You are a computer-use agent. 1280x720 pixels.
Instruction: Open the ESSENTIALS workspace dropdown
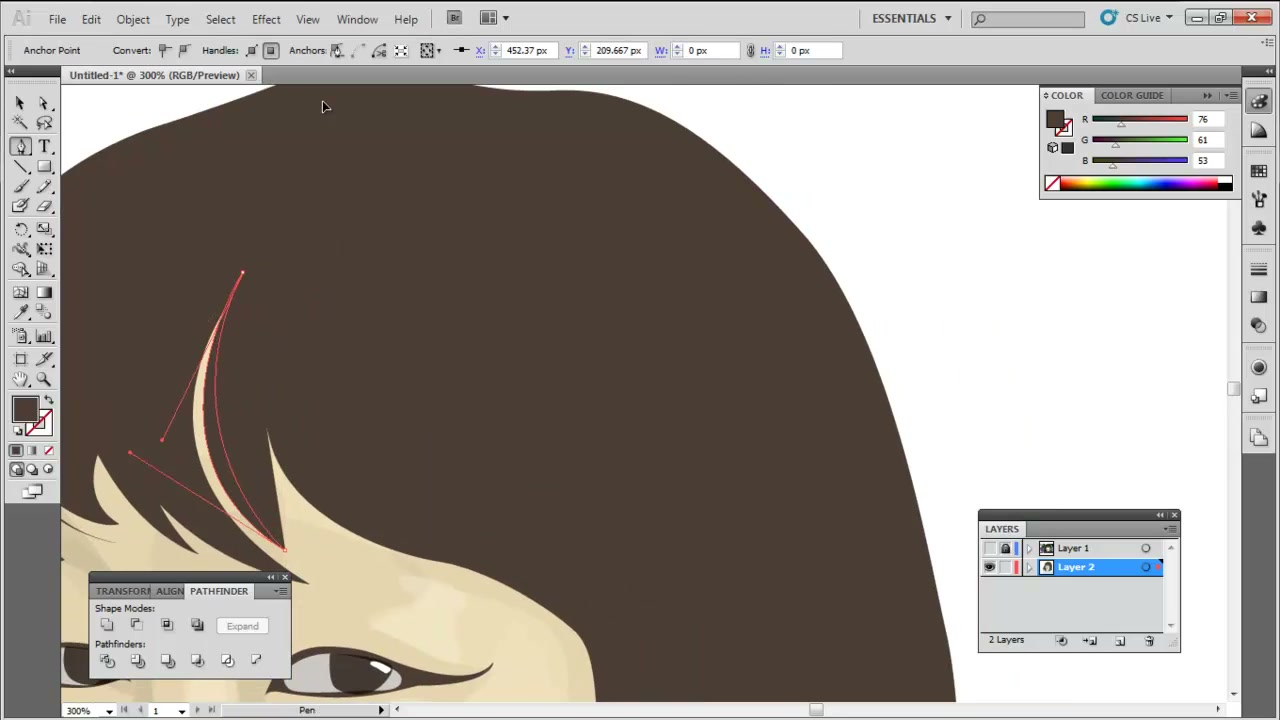pos(912,18)
